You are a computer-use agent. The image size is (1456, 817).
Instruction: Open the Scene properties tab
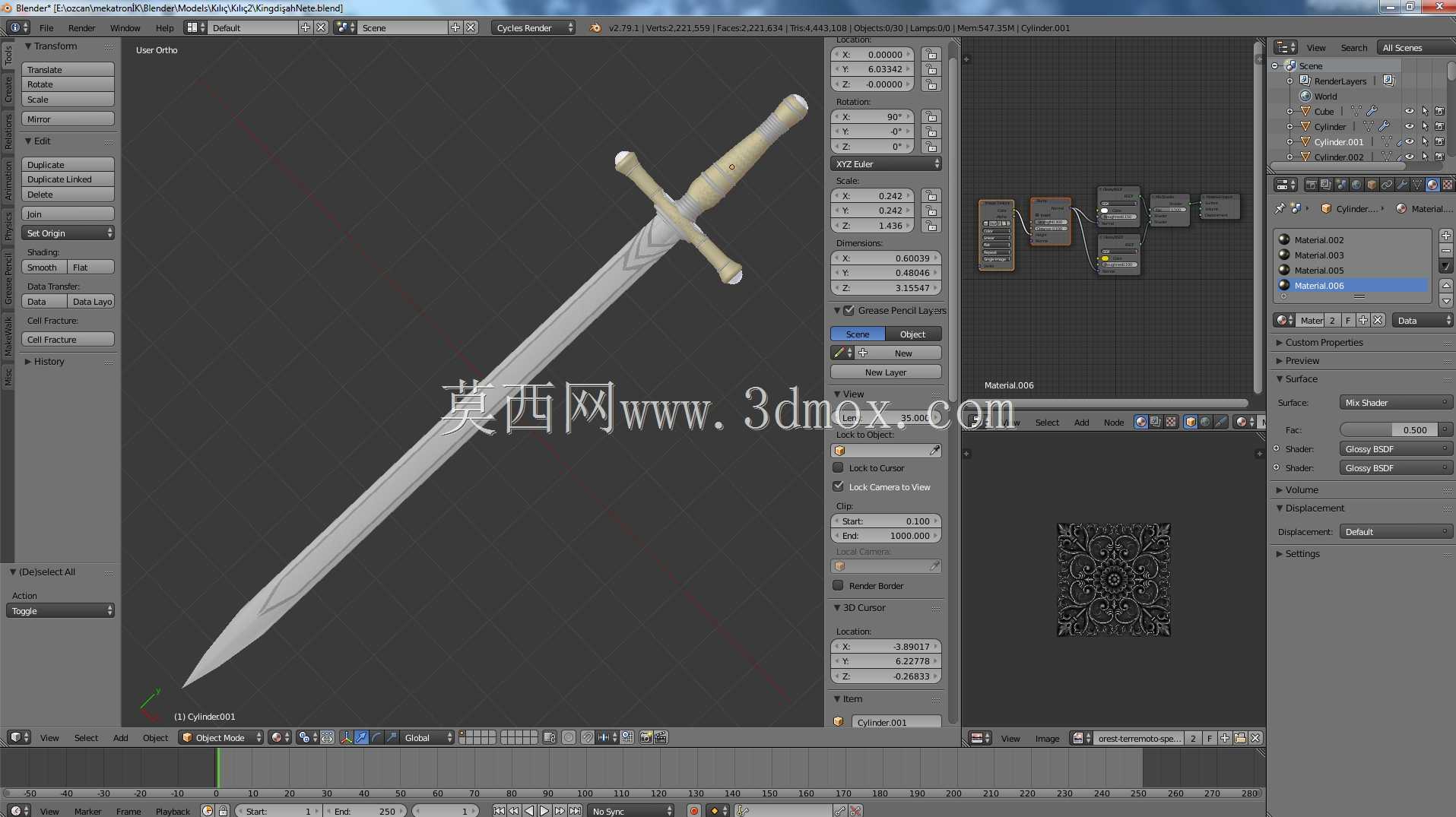click(1341, 185)
